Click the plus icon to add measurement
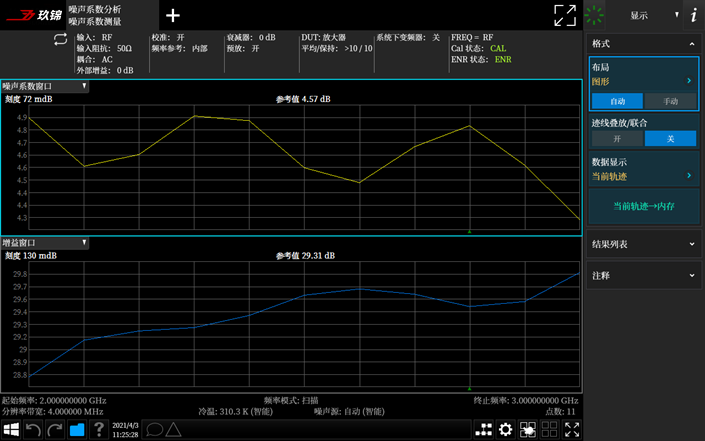 point(173,16)
